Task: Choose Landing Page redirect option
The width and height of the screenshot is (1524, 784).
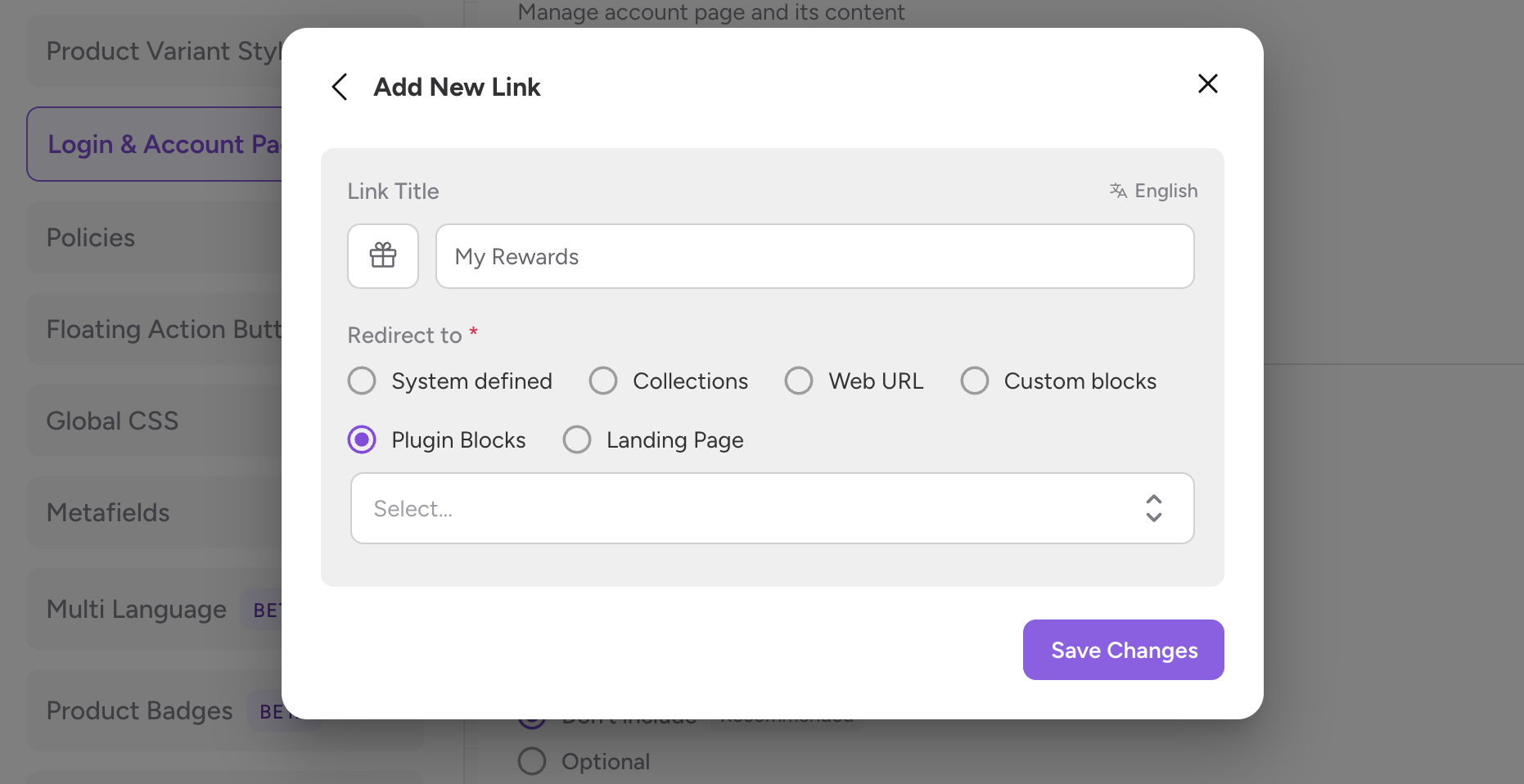Action: point(577,440)
